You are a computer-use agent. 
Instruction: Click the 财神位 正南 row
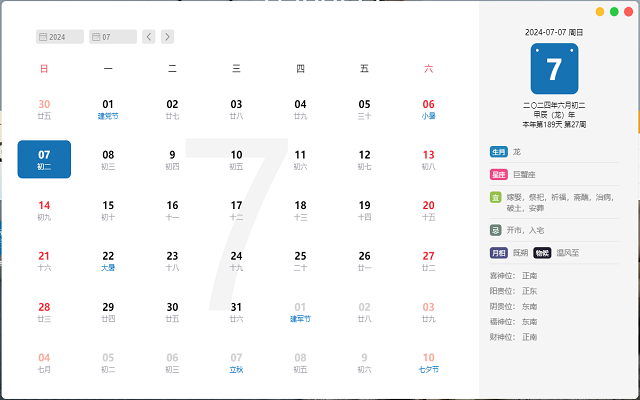click(x=513, y=337)
